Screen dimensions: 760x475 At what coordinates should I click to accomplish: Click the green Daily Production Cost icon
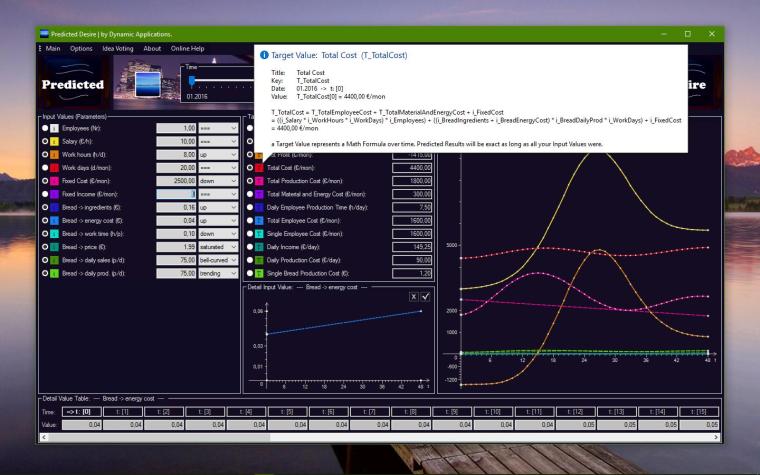tap(259, 260)
